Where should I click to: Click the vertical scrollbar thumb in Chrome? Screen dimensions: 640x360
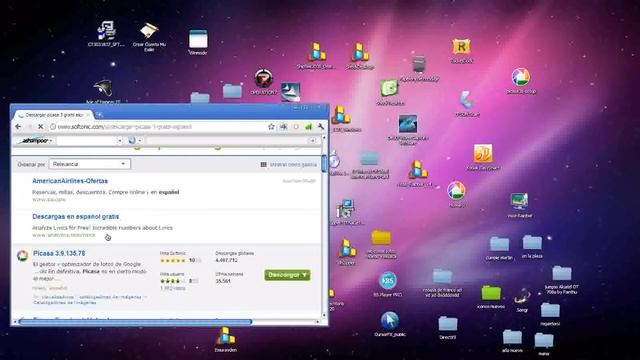pos(324,163)
